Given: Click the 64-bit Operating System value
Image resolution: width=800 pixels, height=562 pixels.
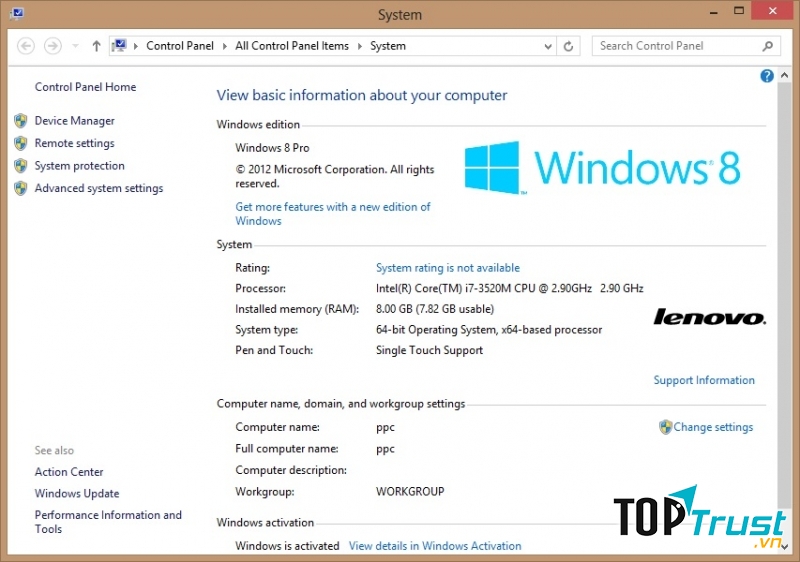Looking at the screenshot, I should pyautogui.click(x=489, y=329).
